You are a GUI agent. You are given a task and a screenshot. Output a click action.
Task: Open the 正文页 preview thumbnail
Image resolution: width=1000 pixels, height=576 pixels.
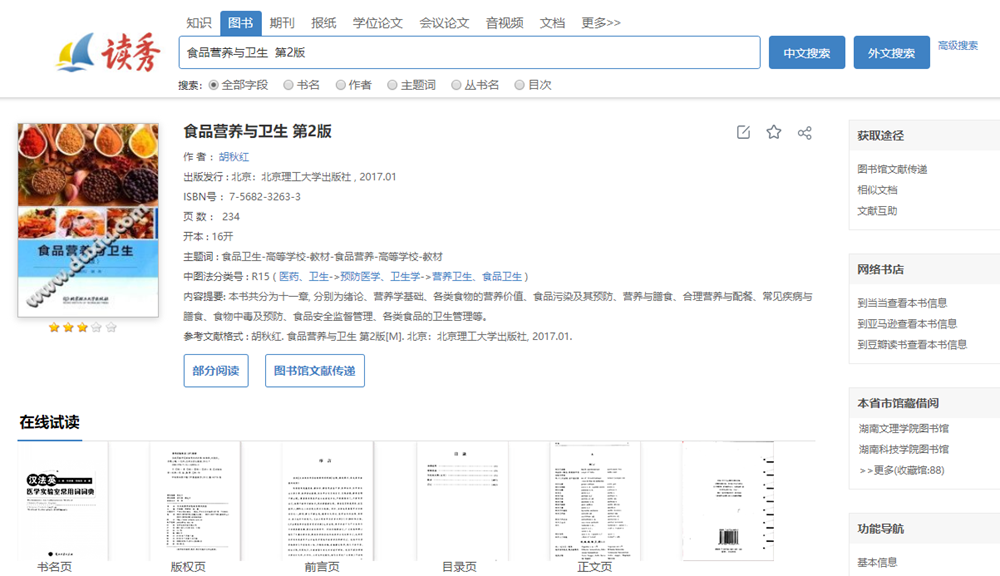(x=594, y=501)
